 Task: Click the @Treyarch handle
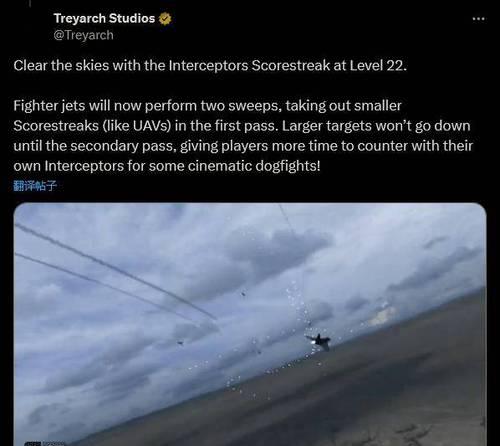click(83, 35)
